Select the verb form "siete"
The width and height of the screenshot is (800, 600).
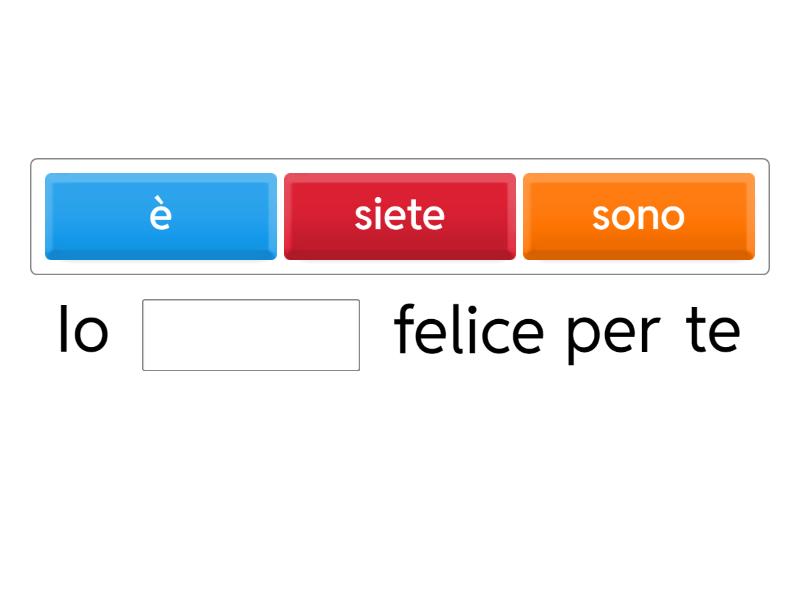point(400,216)
